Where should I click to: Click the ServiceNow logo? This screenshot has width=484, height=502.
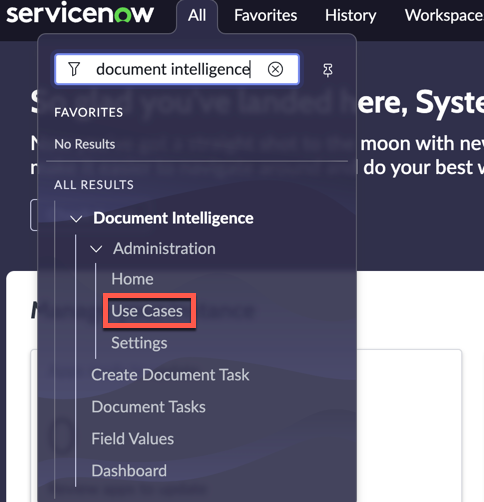80,14
